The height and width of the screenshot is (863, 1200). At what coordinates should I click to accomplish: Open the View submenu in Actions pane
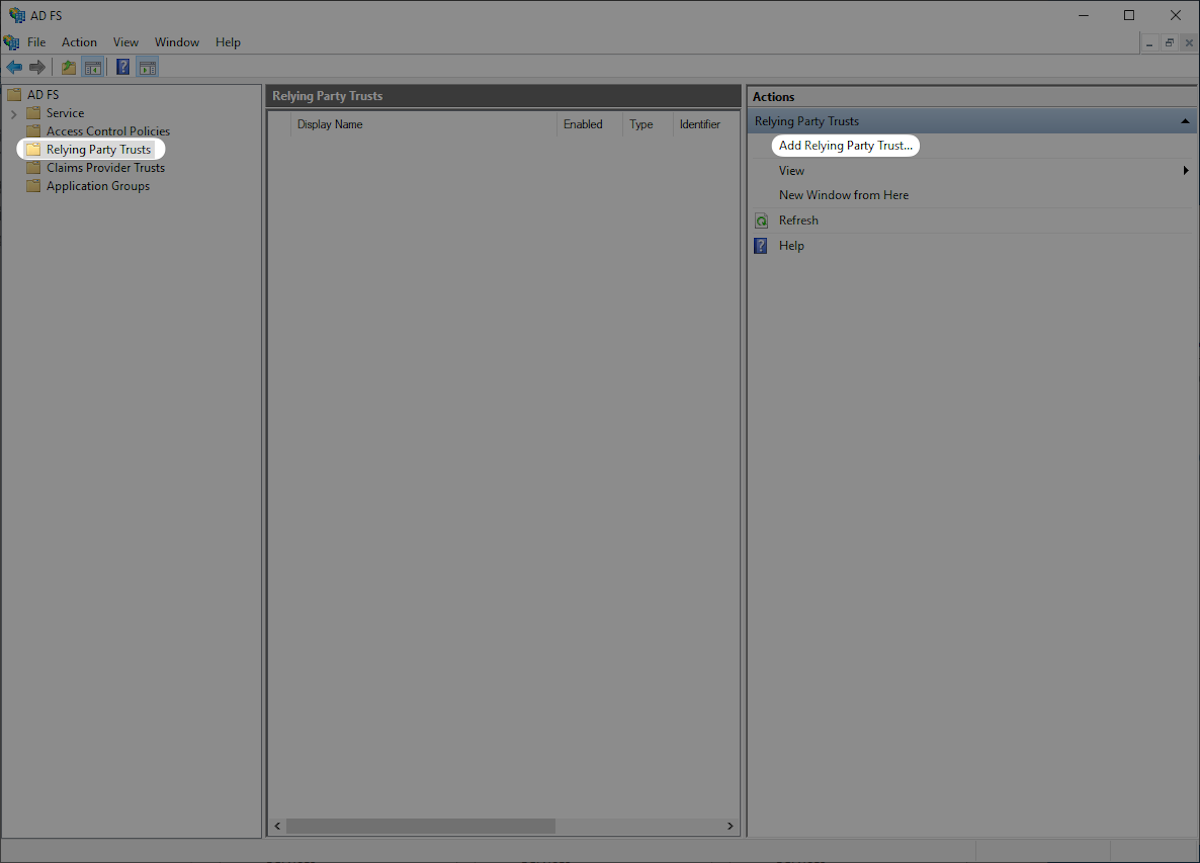pyautogui.click(x=791, y=170)
